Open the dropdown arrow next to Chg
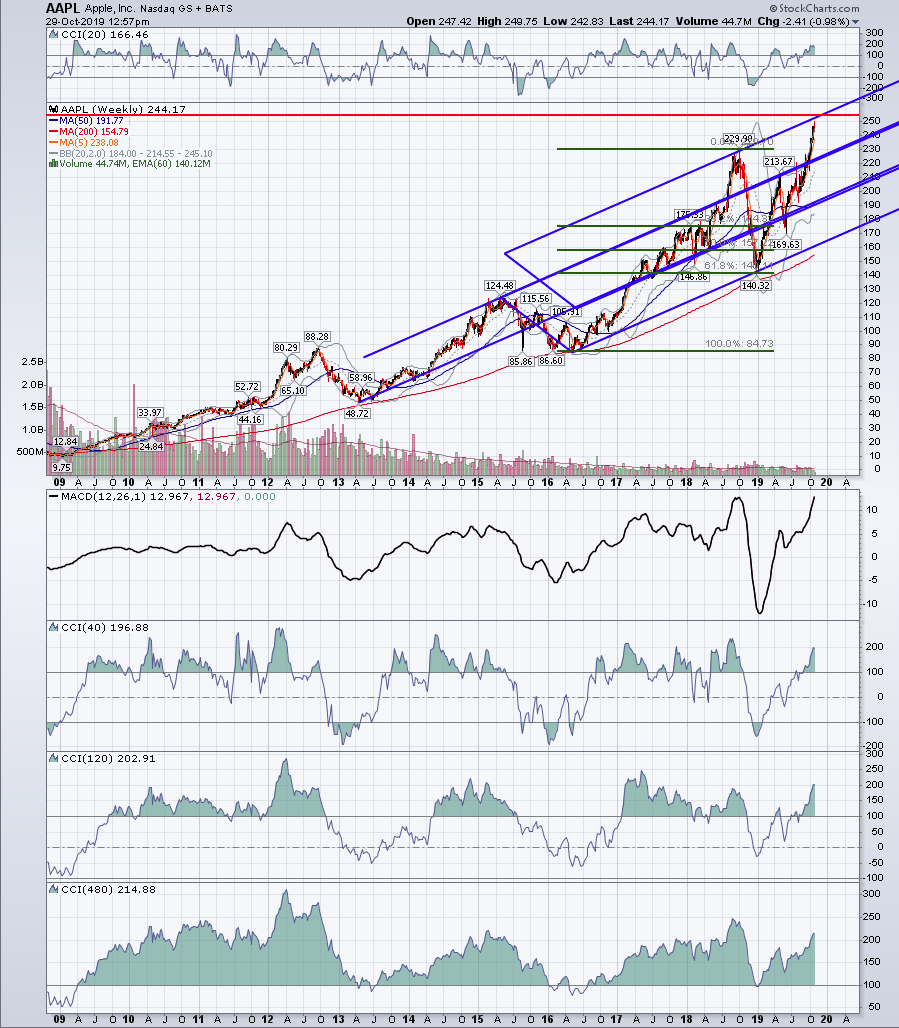This screenshot has height=1028, width=899. coord(855,22)
